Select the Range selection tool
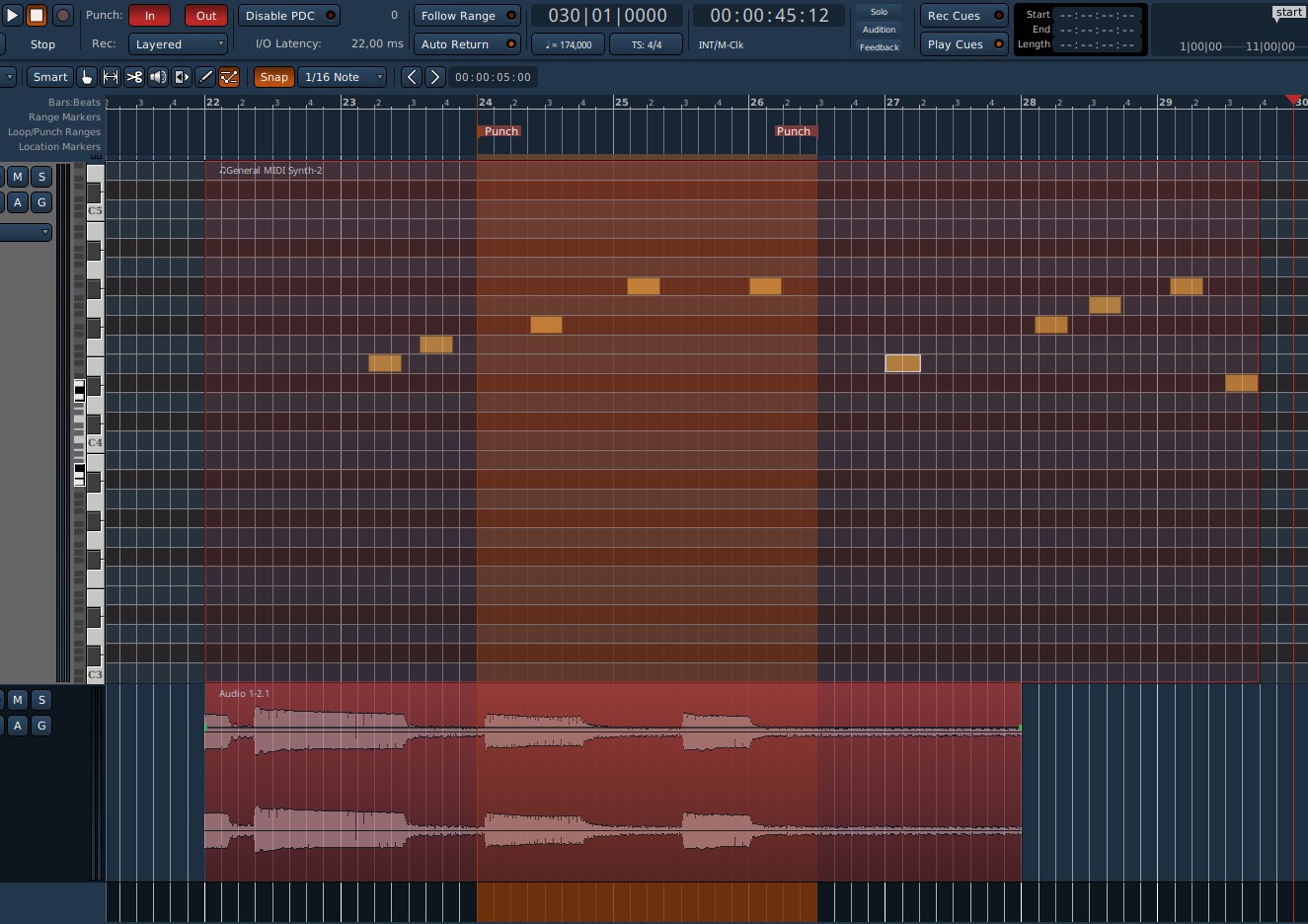1308x924 pixels. pos(111,77)
